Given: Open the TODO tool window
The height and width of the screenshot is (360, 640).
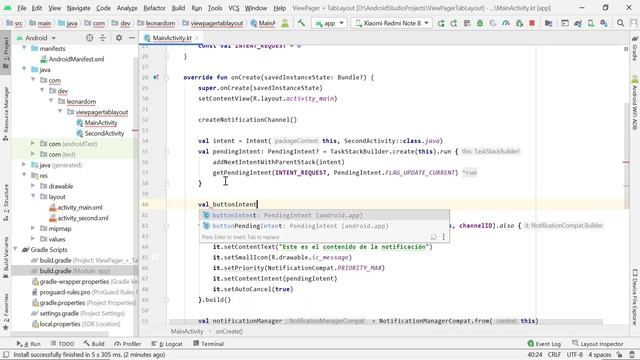Looking at the screenshot, I should (62, 344).
